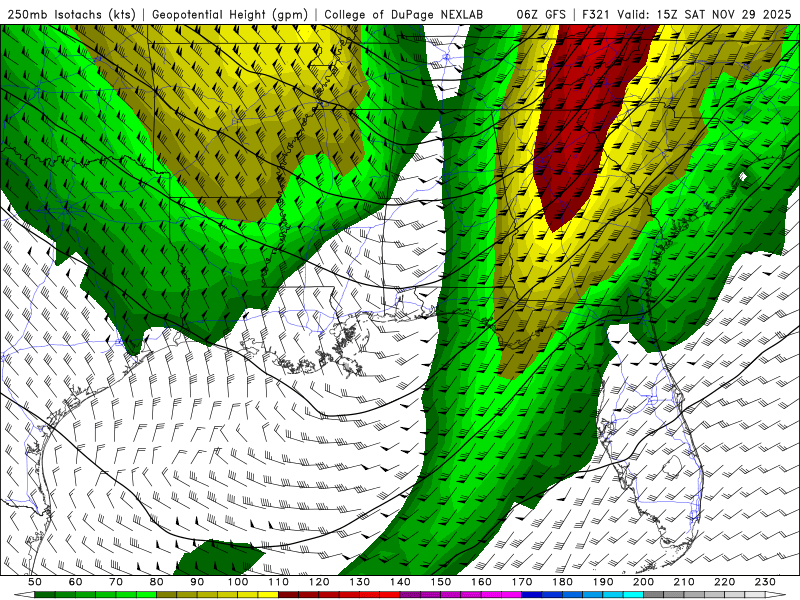
Task: Click the 220 label on the color scale
Action: pos(725,582)
